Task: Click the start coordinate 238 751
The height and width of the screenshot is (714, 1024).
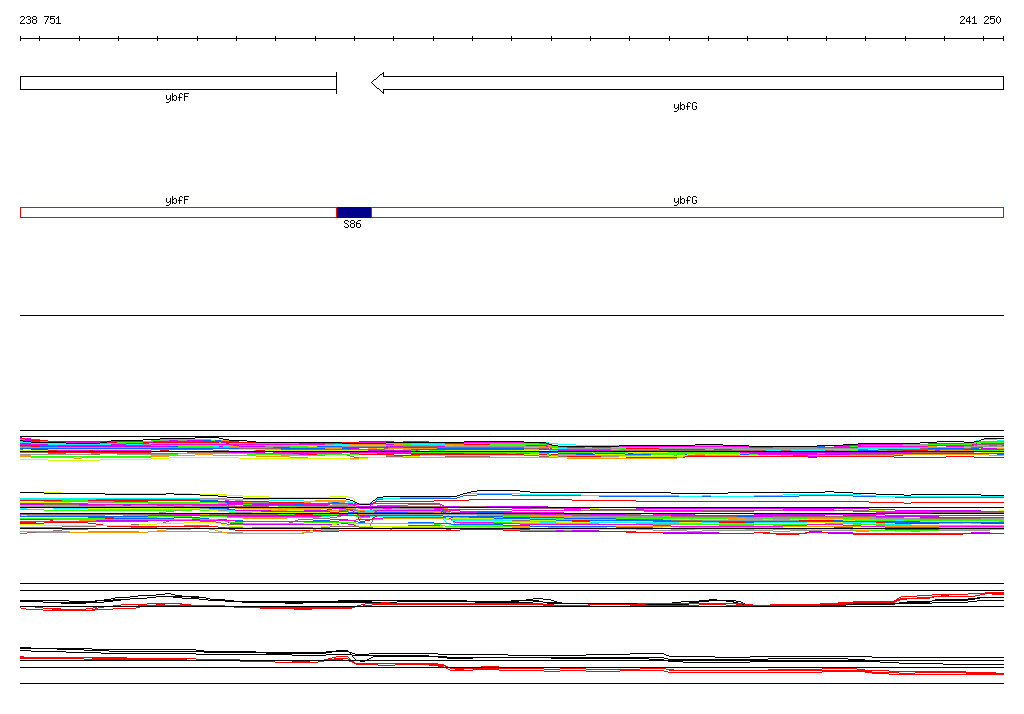Action: pos(40,20)
